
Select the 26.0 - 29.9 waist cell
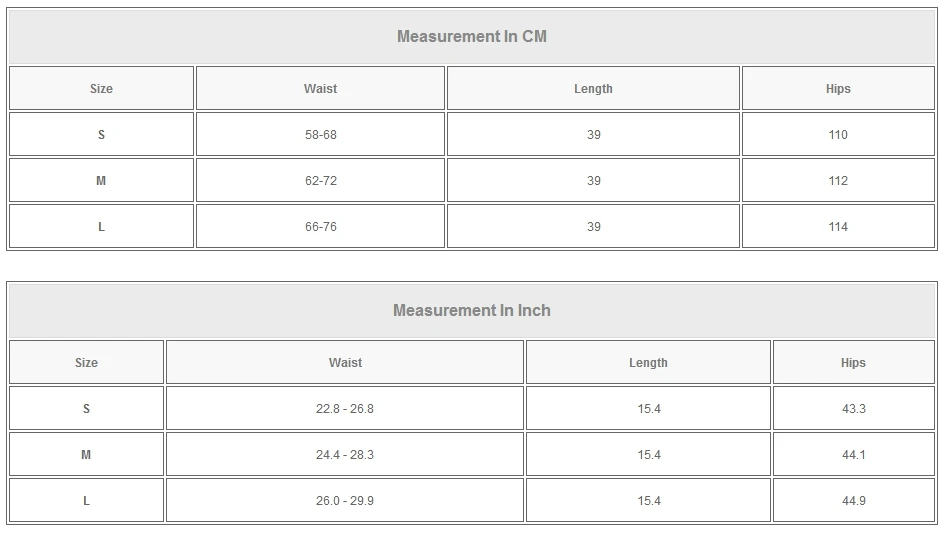[x=345, y=501]
